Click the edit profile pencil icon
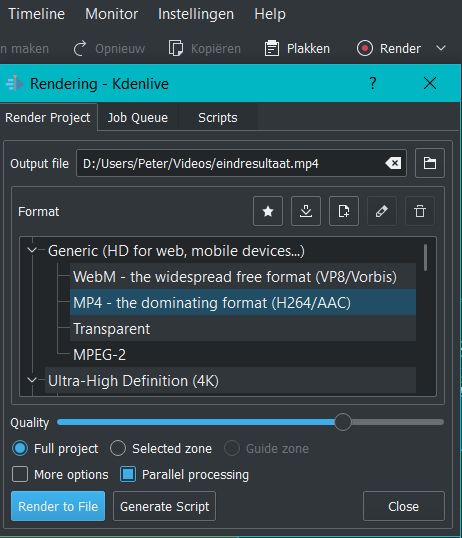Viewport: 462px width, 538px height. pyautogui.click(x=382, y=211)
